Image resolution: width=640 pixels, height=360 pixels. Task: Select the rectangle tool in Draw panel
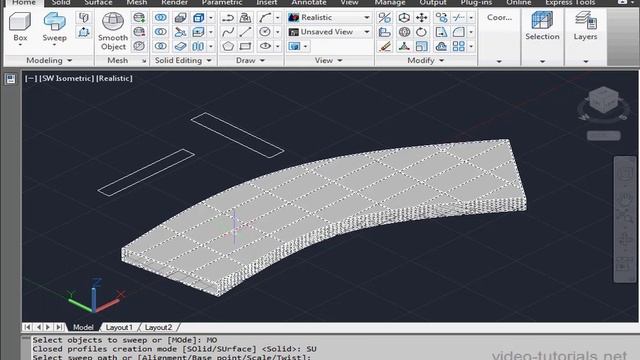tap(245, 46)
